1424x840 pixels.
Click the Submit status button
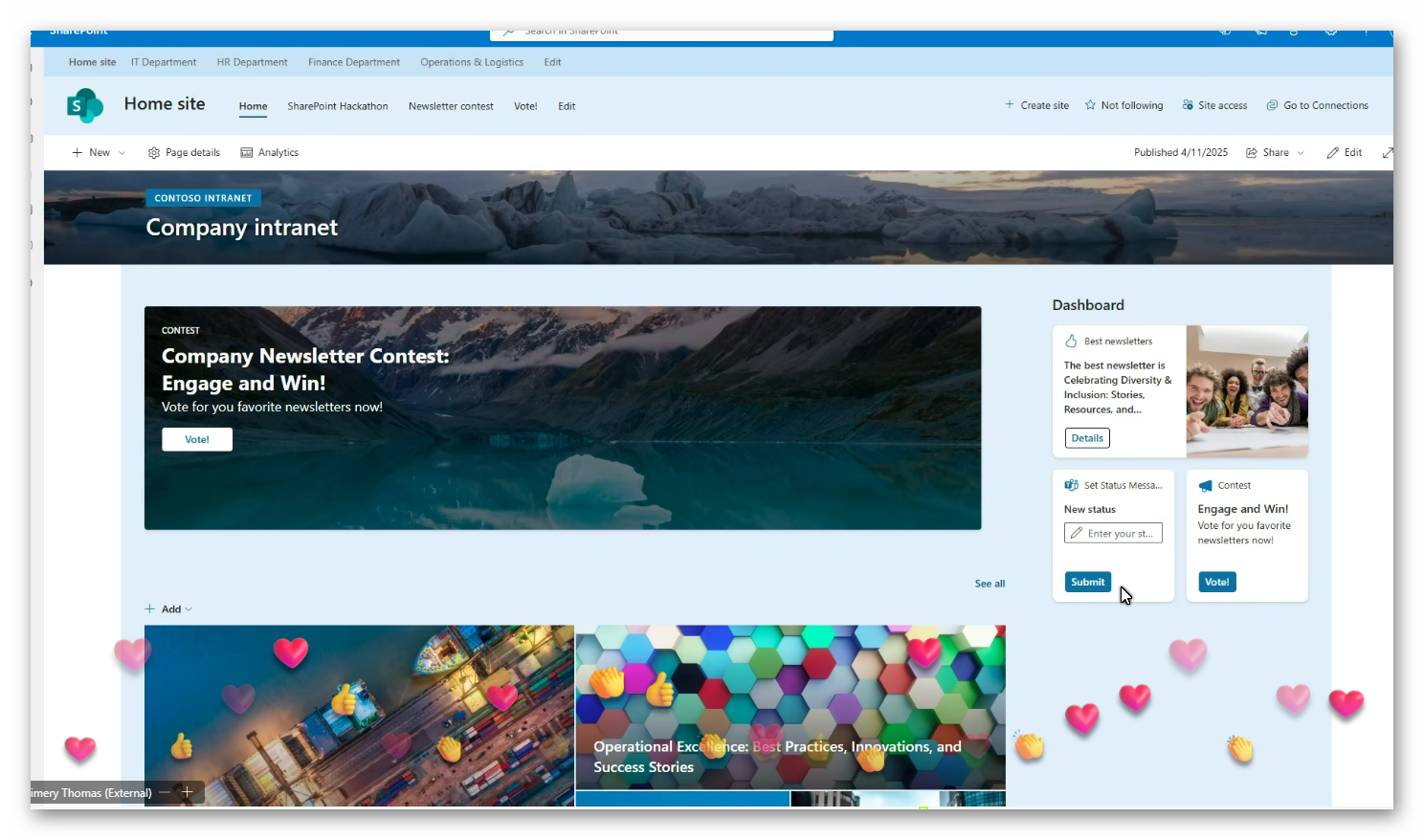(x=1088, y=582)
